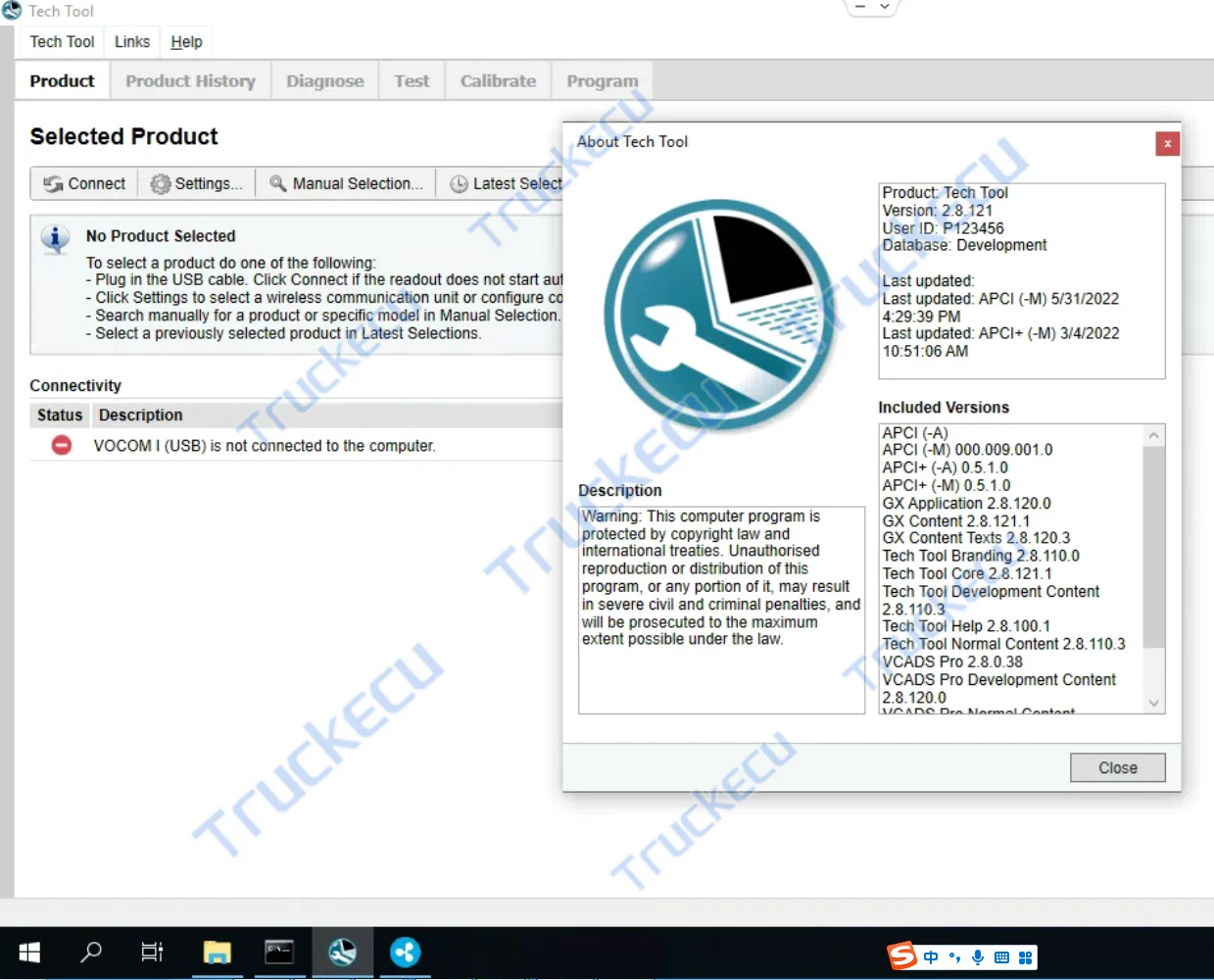Image resolution: width=1214 pixels, height=980 pixels.
Task: Switch to the Diagnose tab
Action: click(324, 80)
